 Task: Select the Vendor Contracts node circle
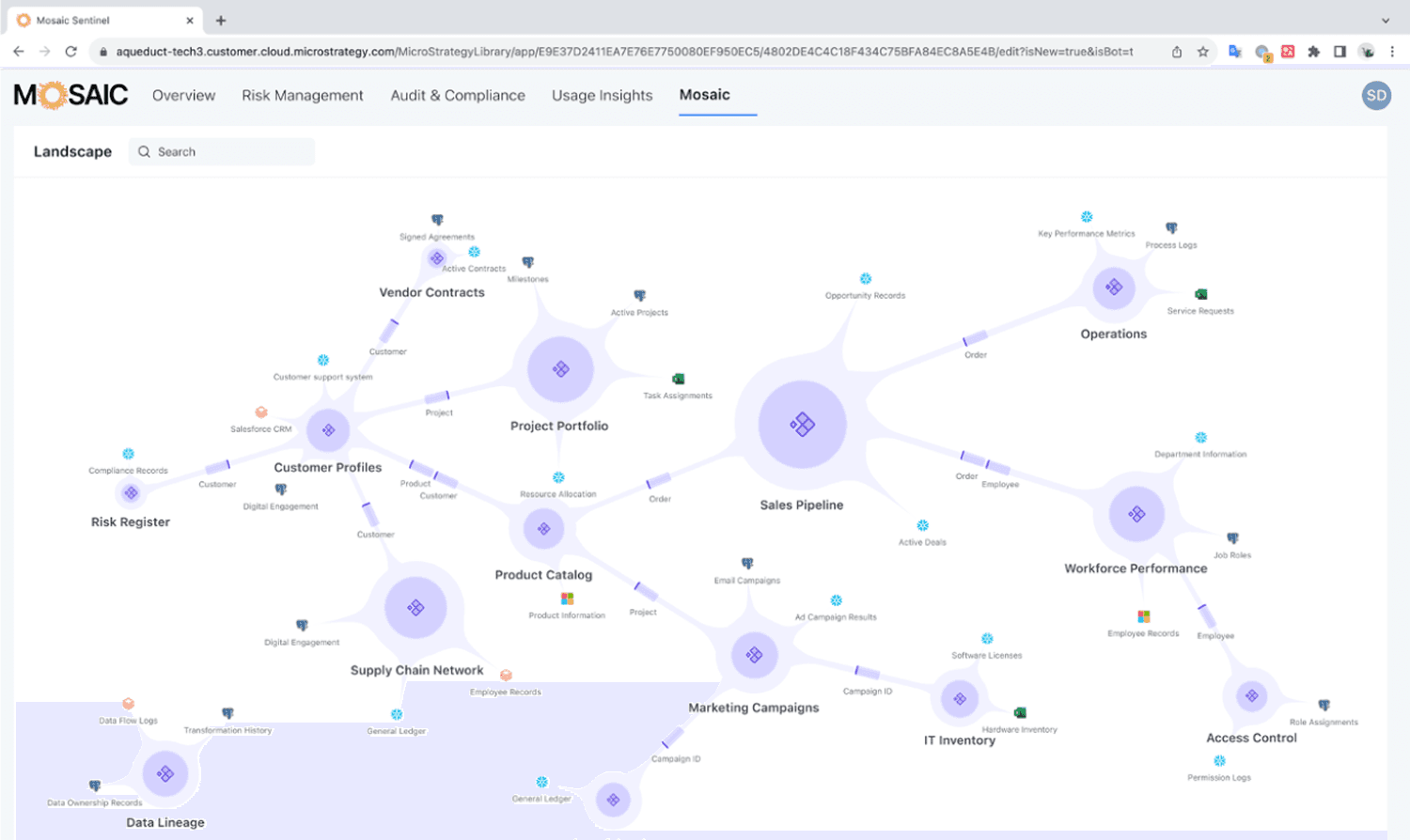[436, 258]
